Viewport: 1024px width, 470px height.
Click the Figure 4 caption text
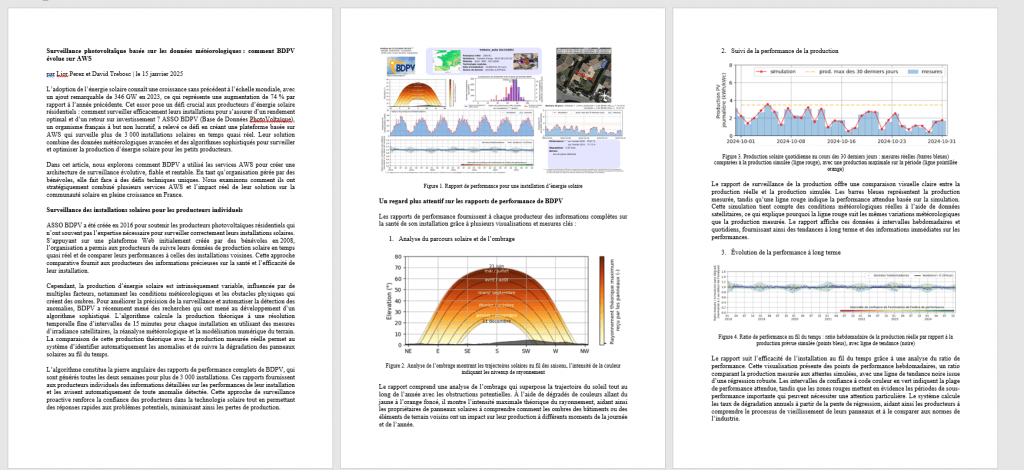click(835, 339)
